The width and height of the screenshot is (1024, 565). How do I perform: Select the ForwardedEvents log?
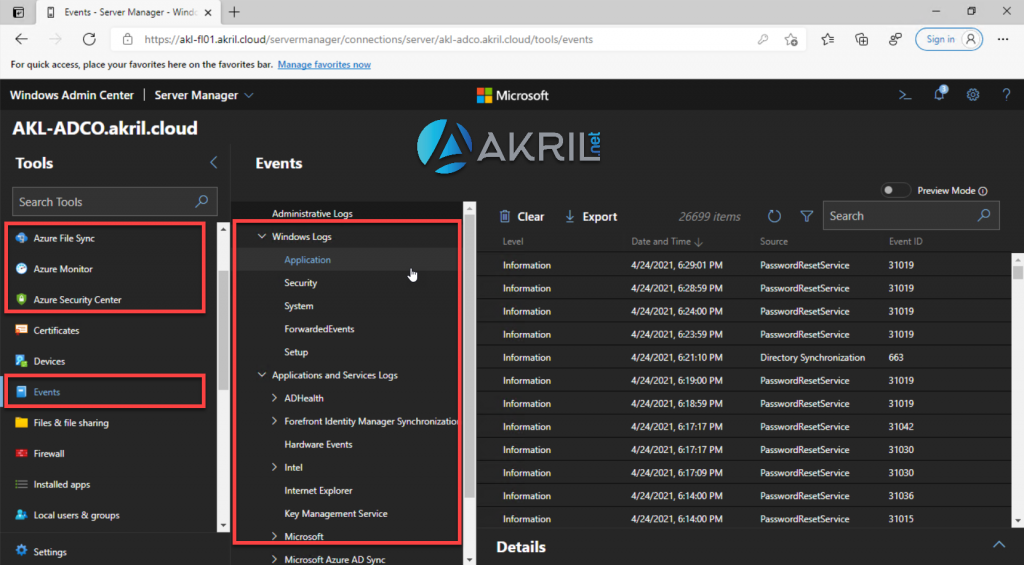(319, 329)
